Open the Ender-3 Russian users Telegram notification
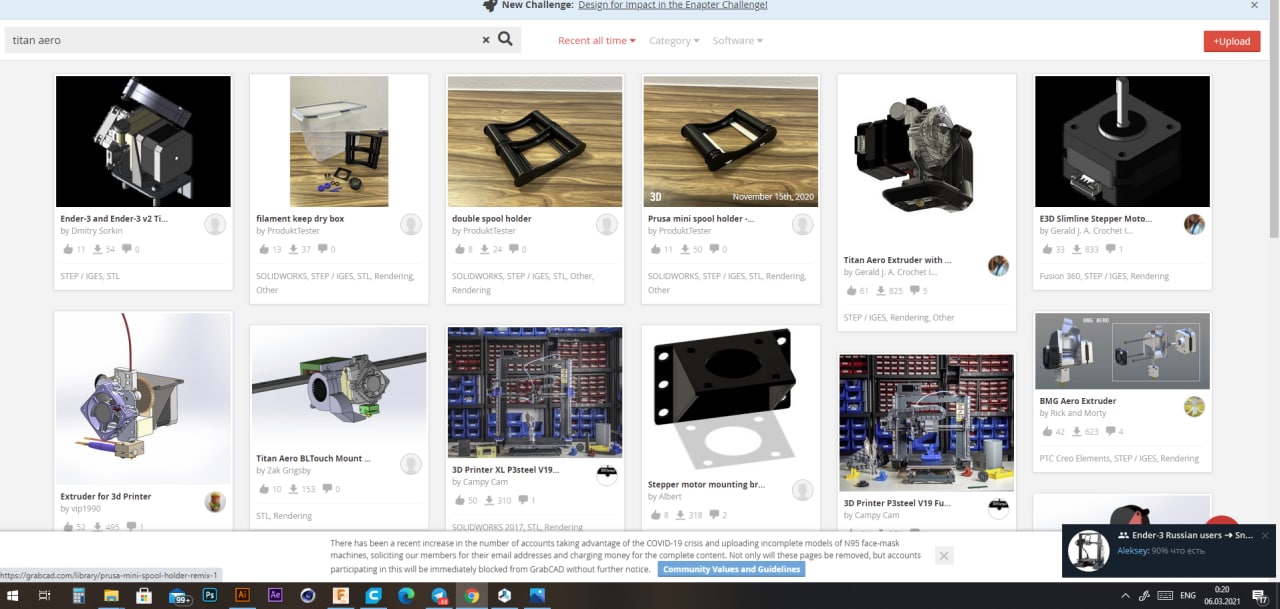This screenshot has height=609, width=1280. [x=1169, y=550]
